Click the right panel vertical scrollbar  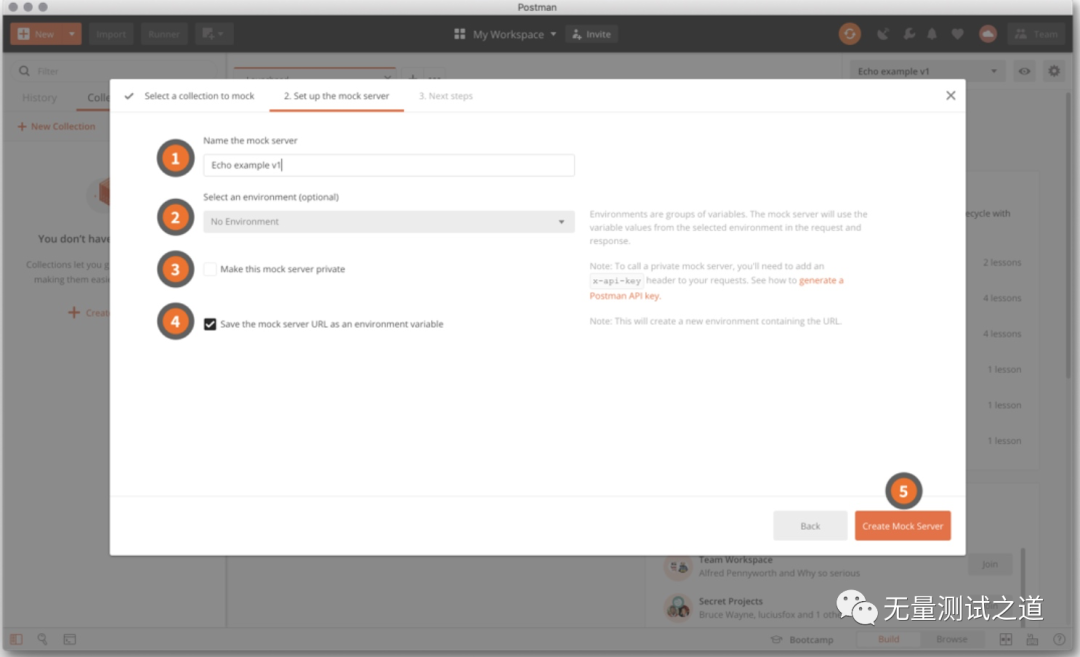click(1068, 234)
